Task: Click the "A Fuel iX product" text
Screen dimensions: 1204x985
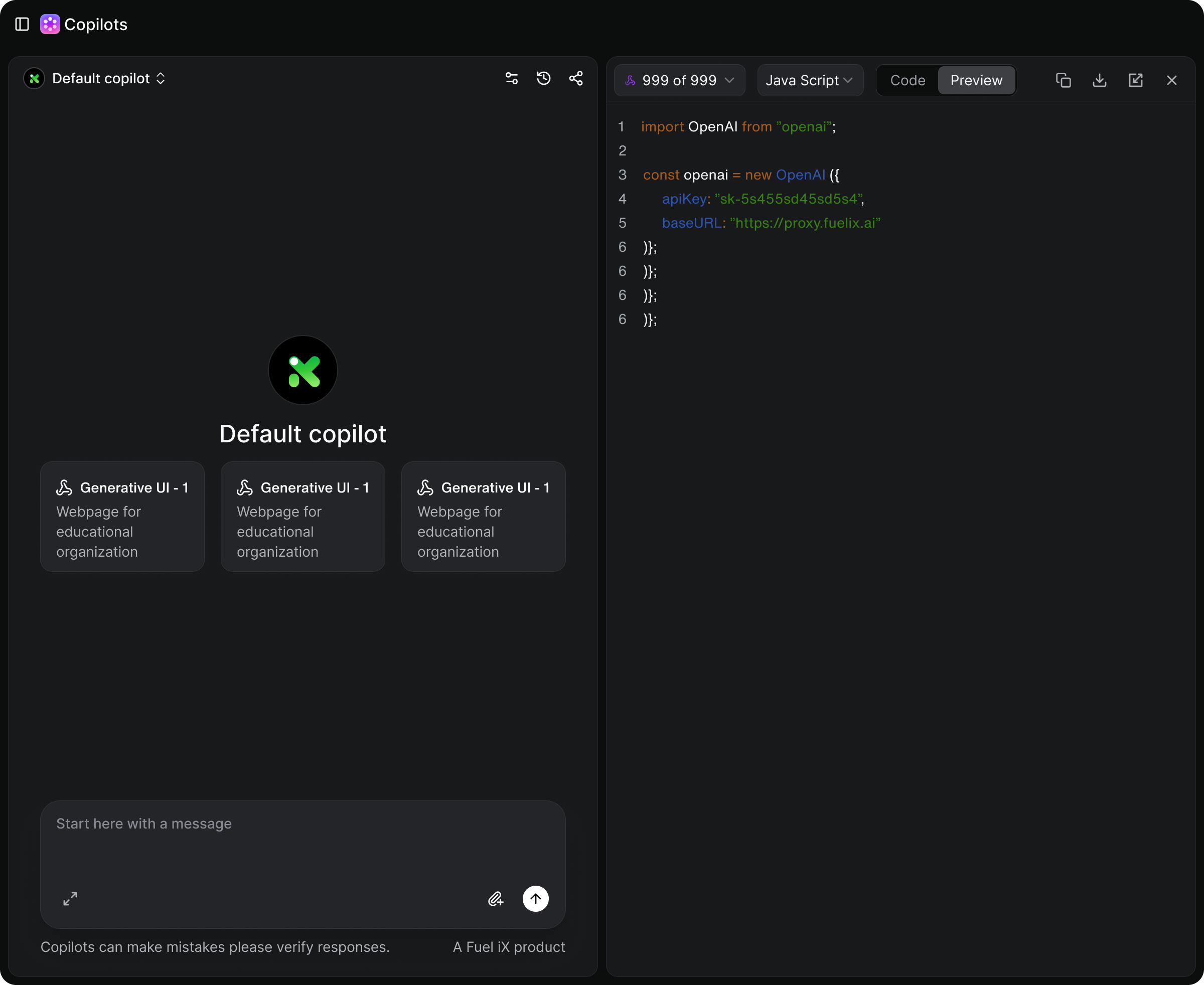Action: click(509, 947)
